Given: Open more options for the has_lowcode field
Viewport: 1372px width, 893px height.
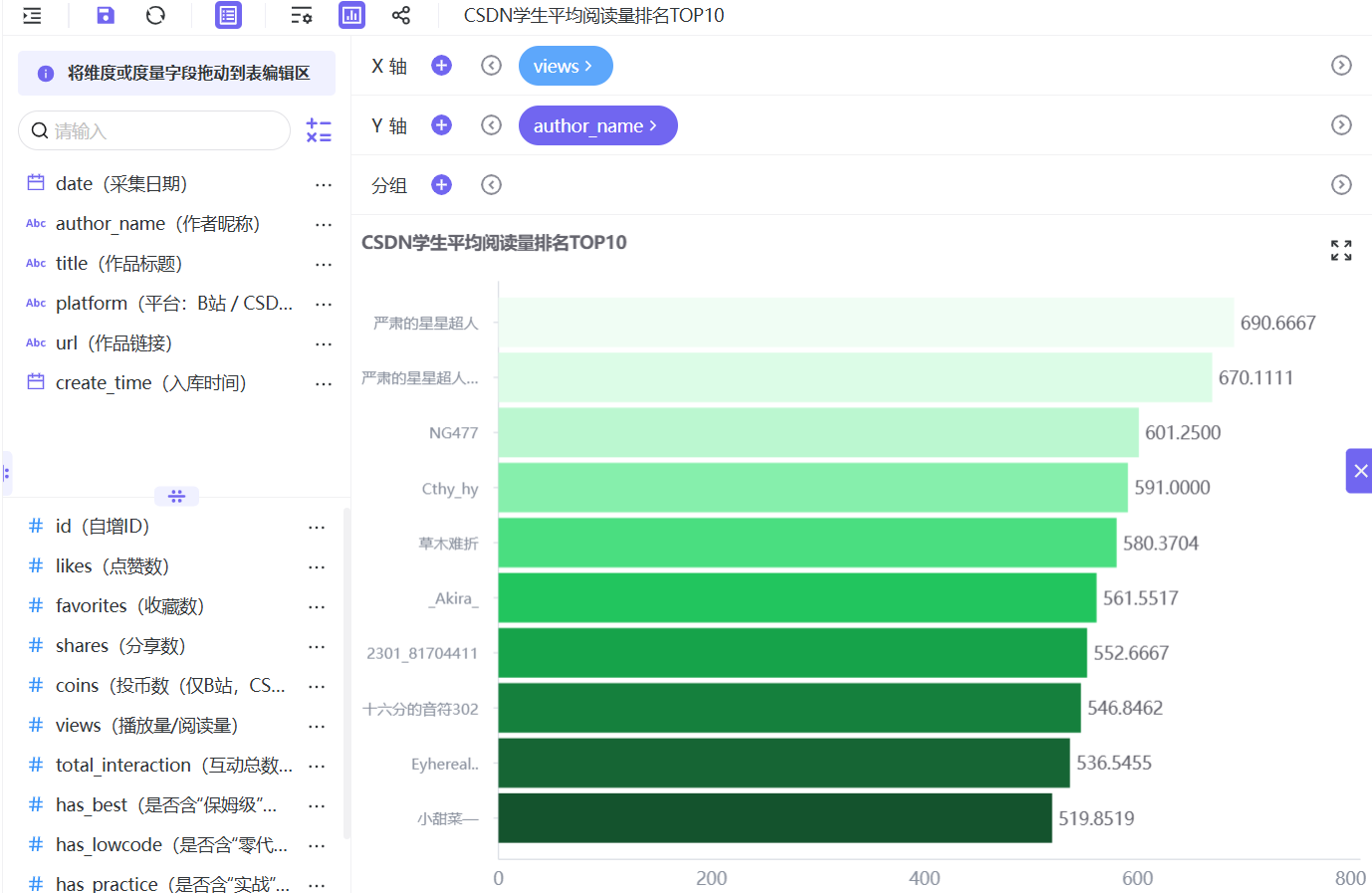Looking at the screenshot, I should pyautogui.click(x=317, y=845).
